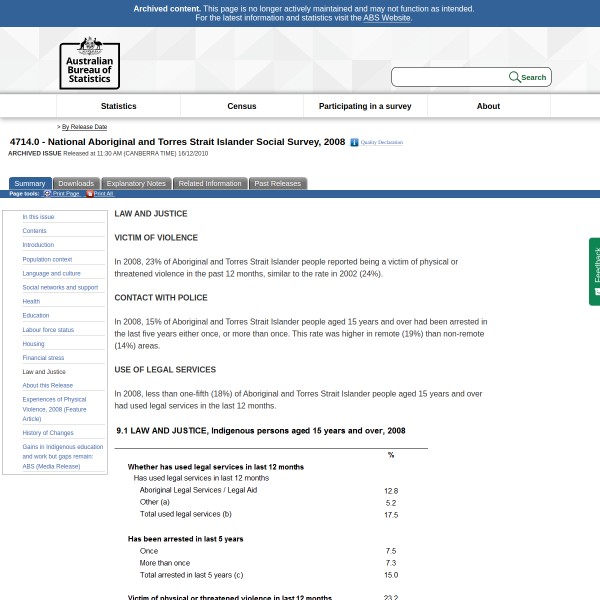Switch to the Past Releases tab

click(x=277, y=184)
